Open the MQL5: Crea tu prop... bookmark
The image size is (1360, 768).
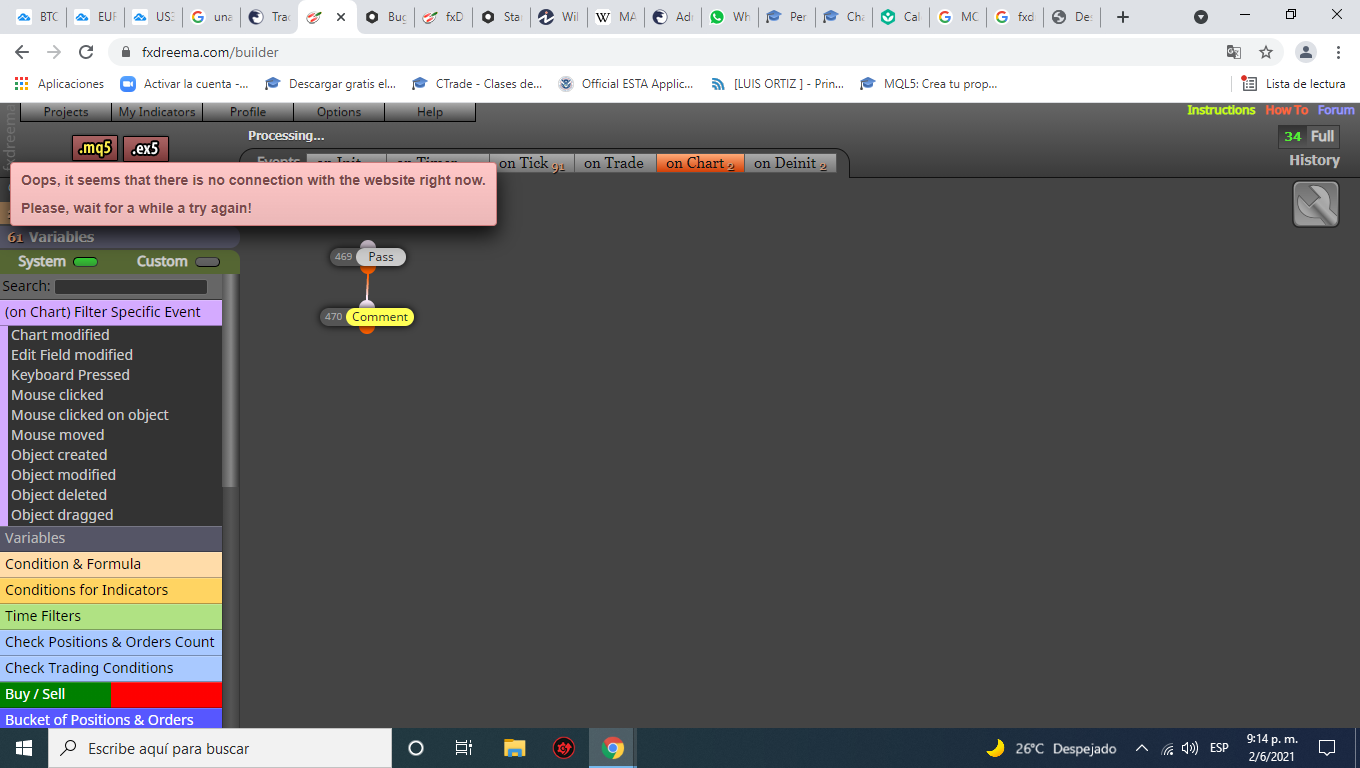pos(928,84)
